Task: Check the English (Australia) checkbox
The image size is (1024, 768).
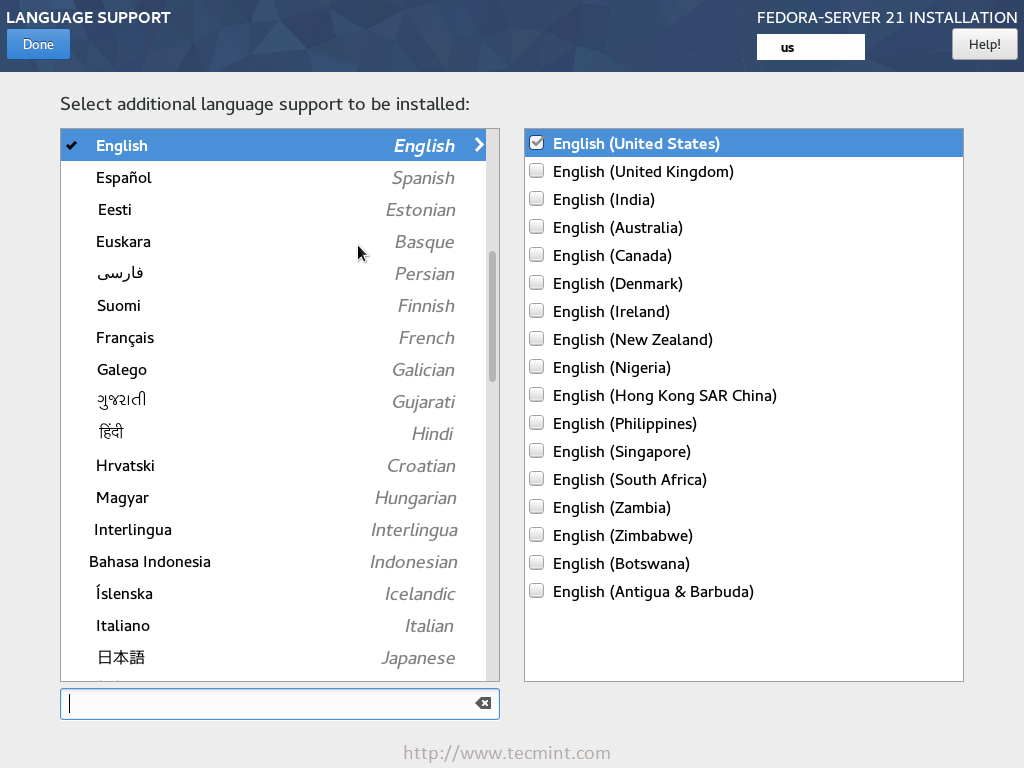Action: point(537,227)
